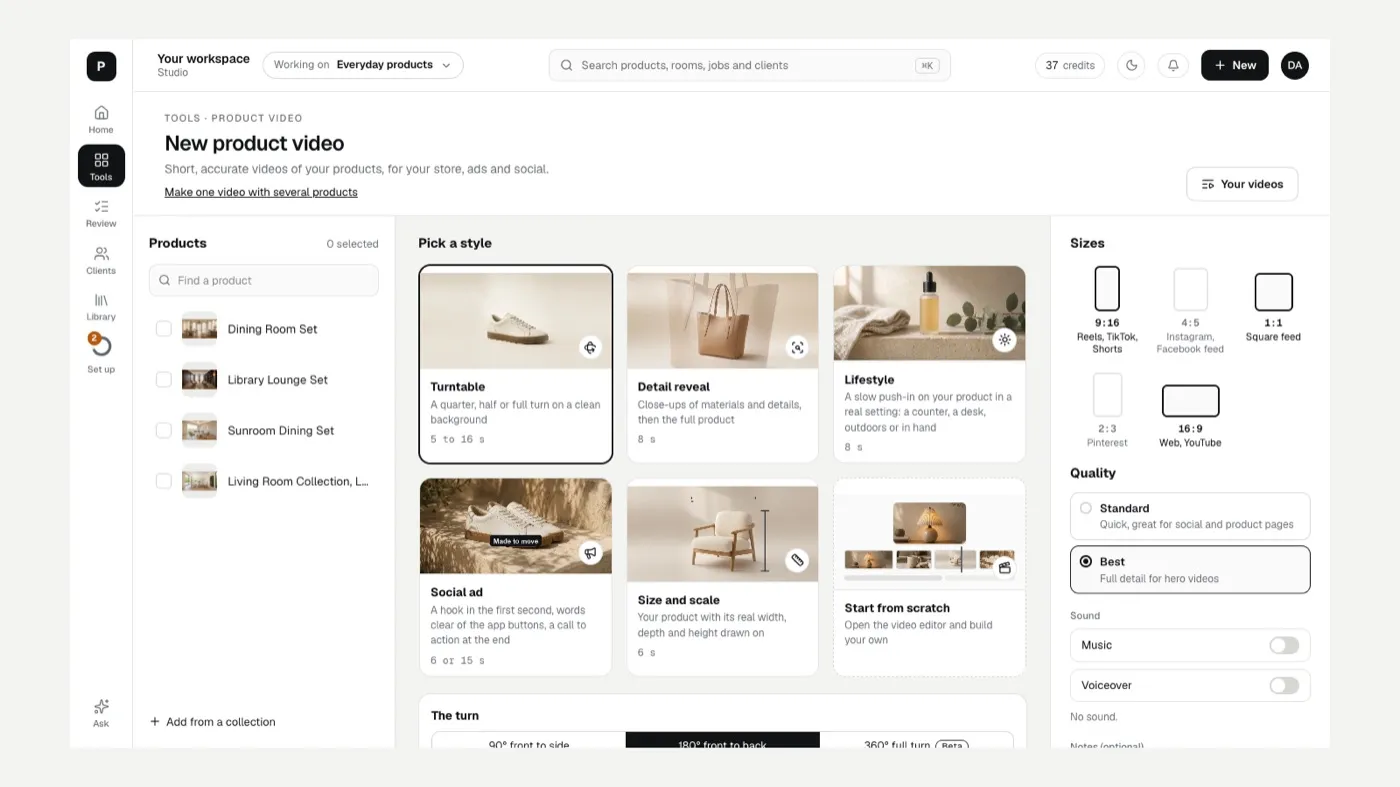Open the Library sidebar icon
This screenshot has width=1400, height=787.
(101, 307)
